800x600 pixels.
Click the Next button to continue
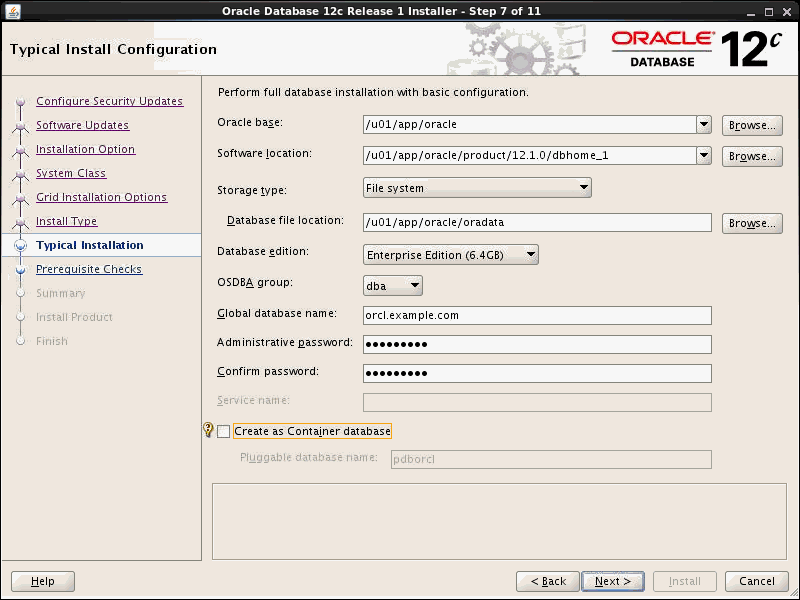point(613,581)
